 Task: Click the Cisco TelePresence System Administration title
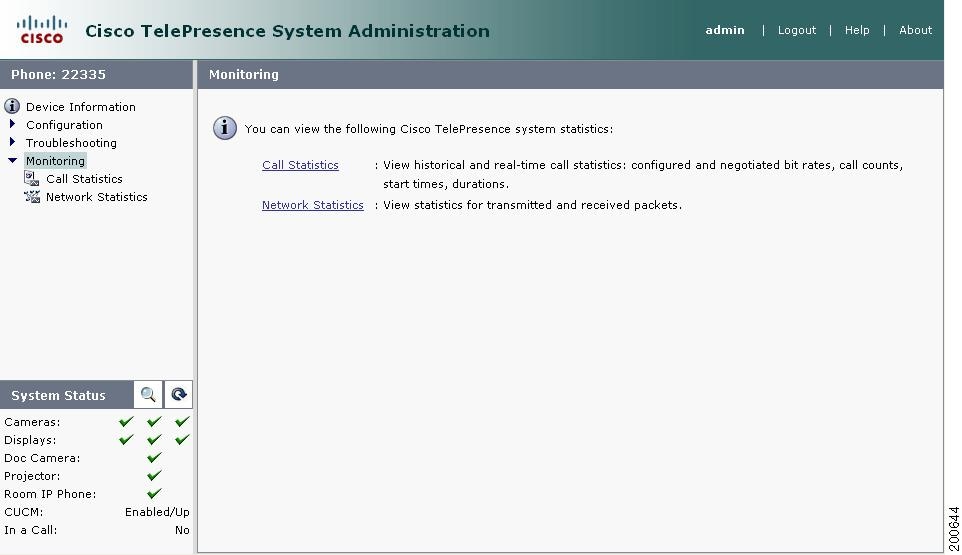coord(287,31)
